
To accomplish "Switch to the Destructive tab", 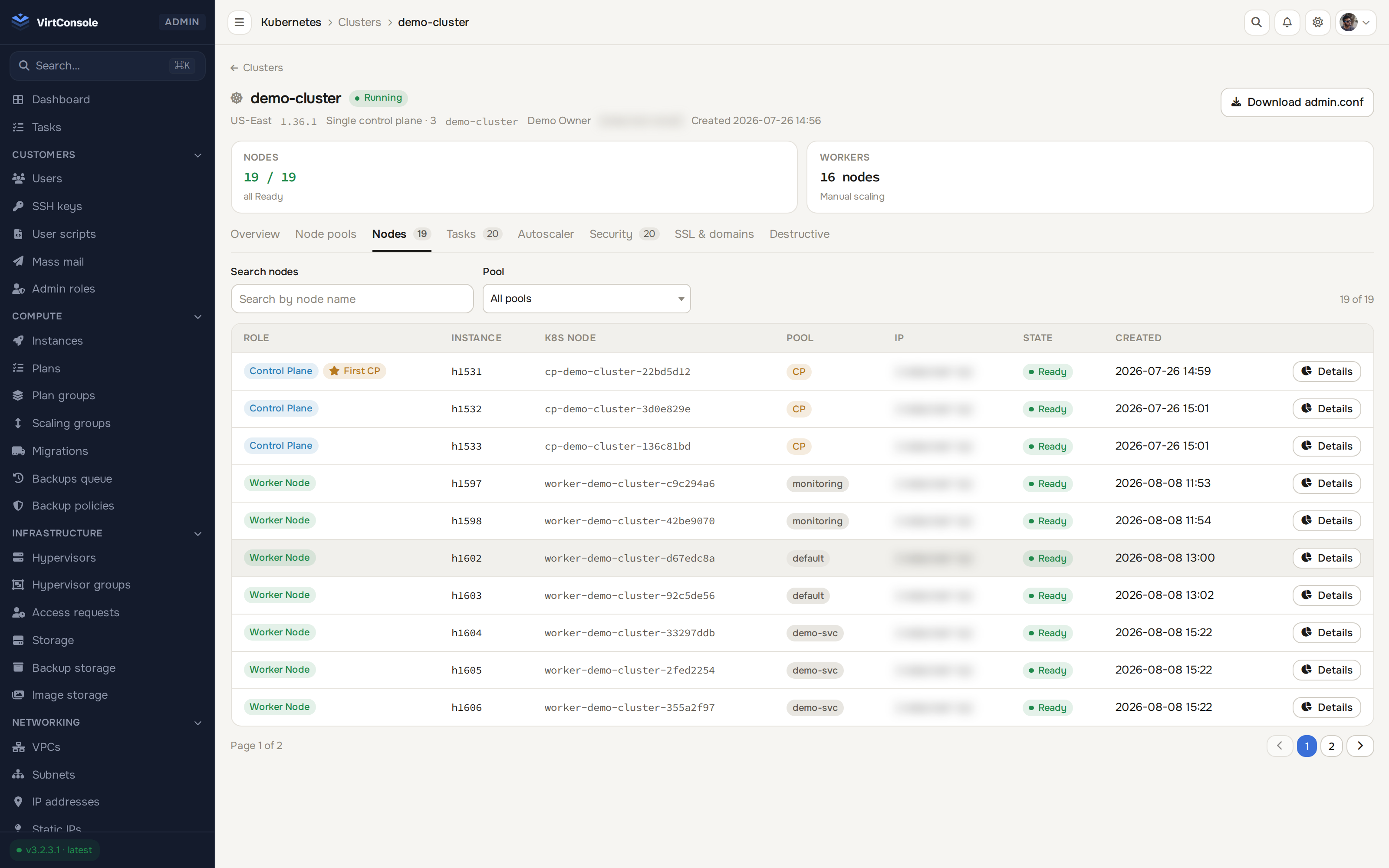I will point(799,233).
